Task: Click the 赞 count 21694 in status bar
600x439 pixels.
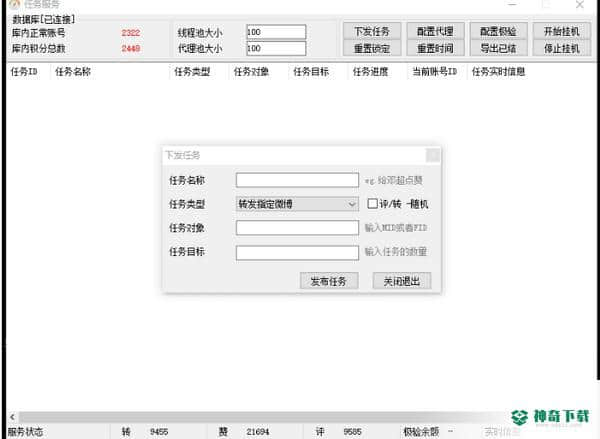Action: pos(258,432)
